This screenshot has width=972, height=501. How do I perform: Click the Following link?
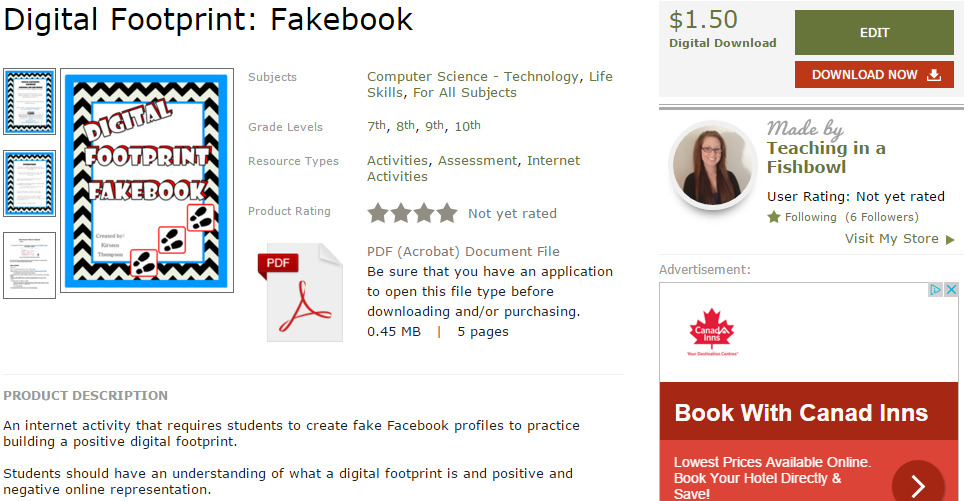(810, 217)
